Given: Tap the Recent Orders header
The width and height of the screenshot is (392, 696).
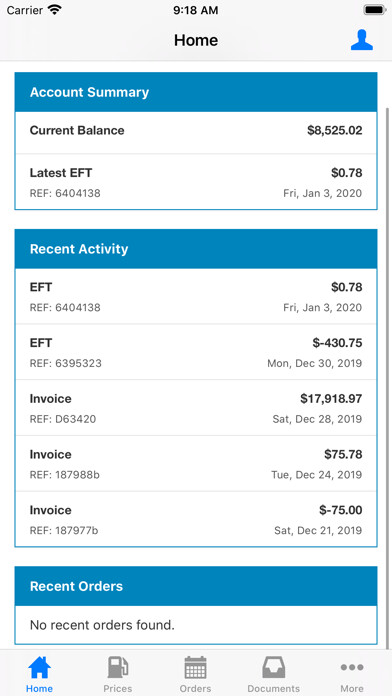Looking at the screenshot, I should 196,586.
